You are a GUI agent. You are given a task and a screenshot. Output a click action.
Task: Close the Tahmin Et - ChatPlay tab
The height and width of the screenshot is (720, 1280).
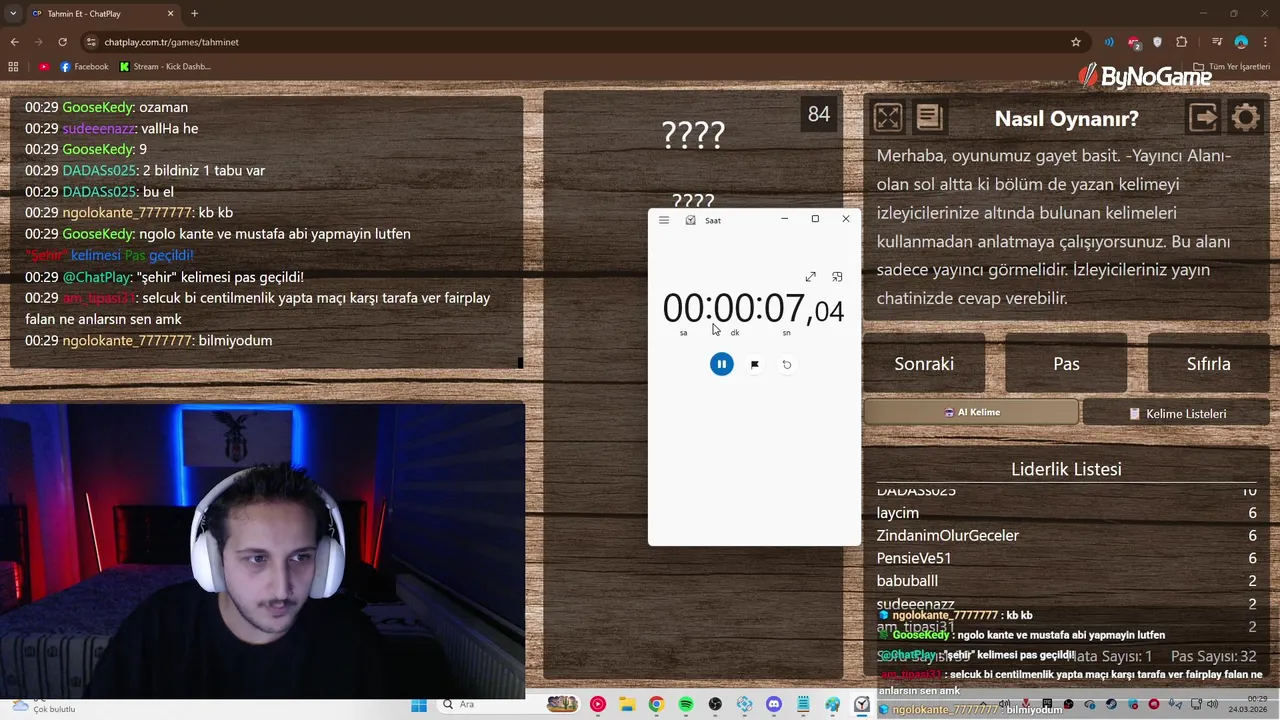click(x=170, y=13)
